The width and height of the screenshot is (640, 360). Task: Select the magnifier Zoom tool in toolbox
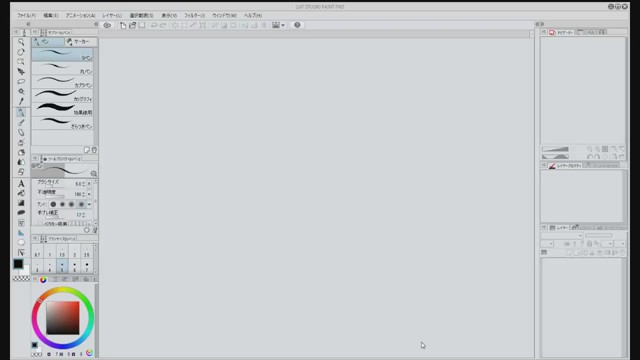[21, 42]
